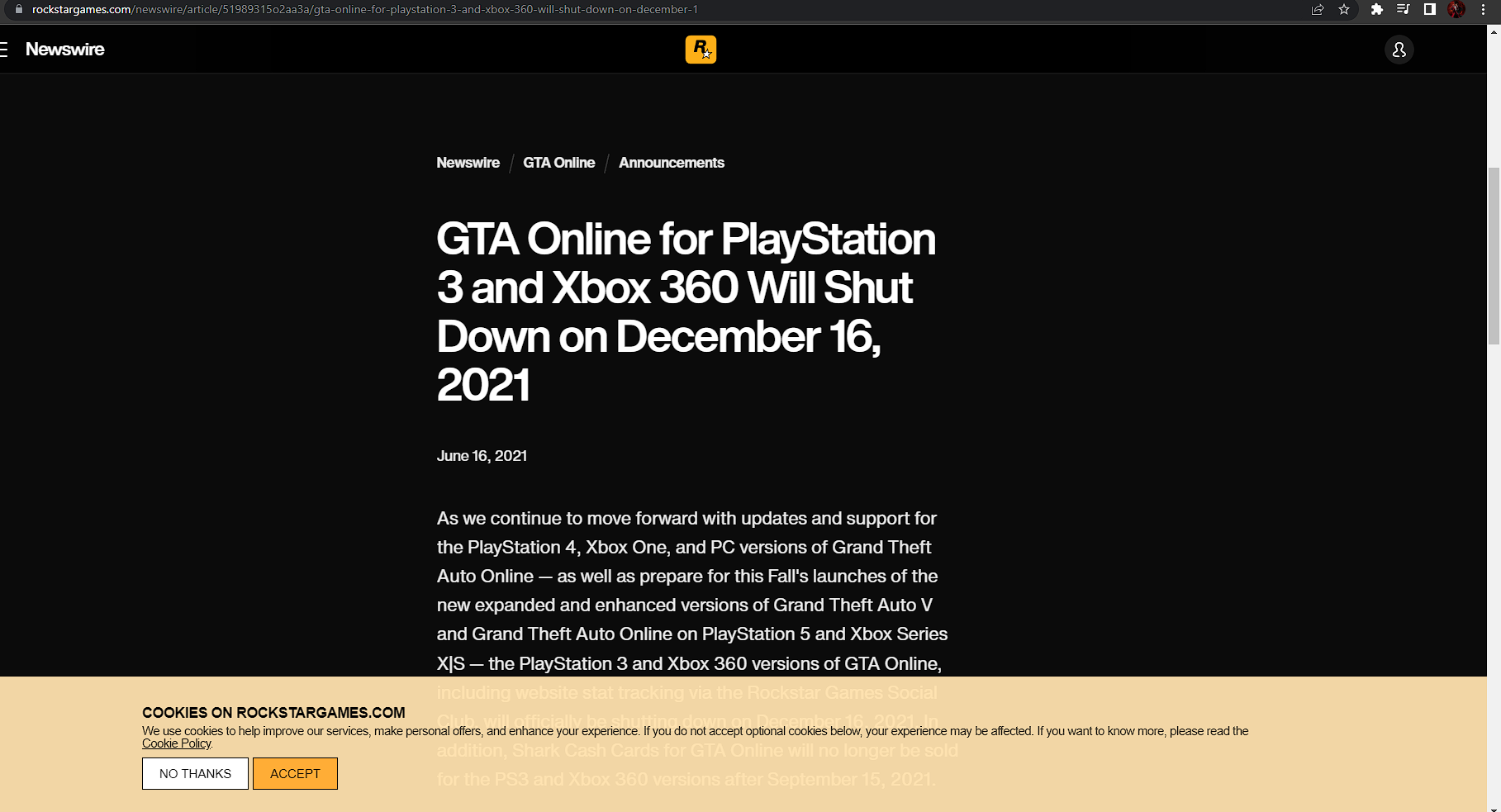This screenshot has height=812, width=1501.
Task: Click the page vertical scrollbar thumb
Action: coord(1494,256)
